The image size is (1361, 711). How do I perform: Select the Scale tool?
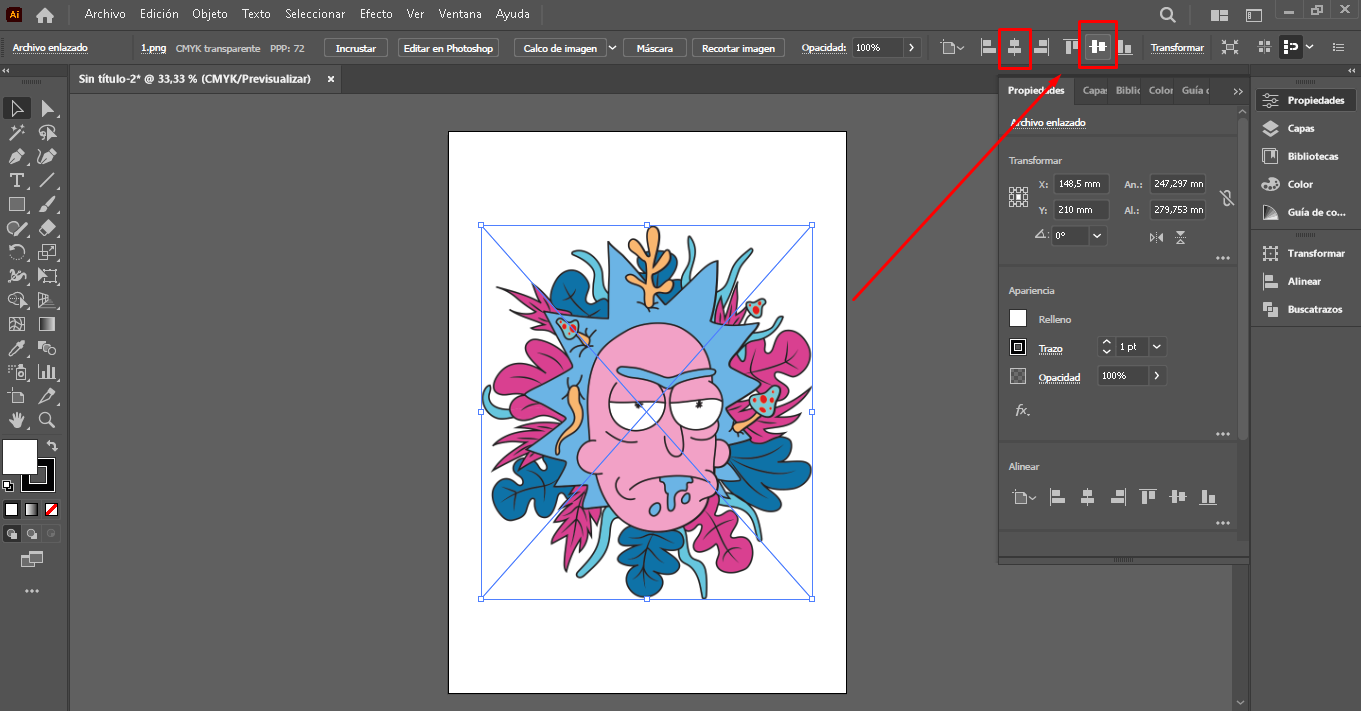tap(47, 252)
